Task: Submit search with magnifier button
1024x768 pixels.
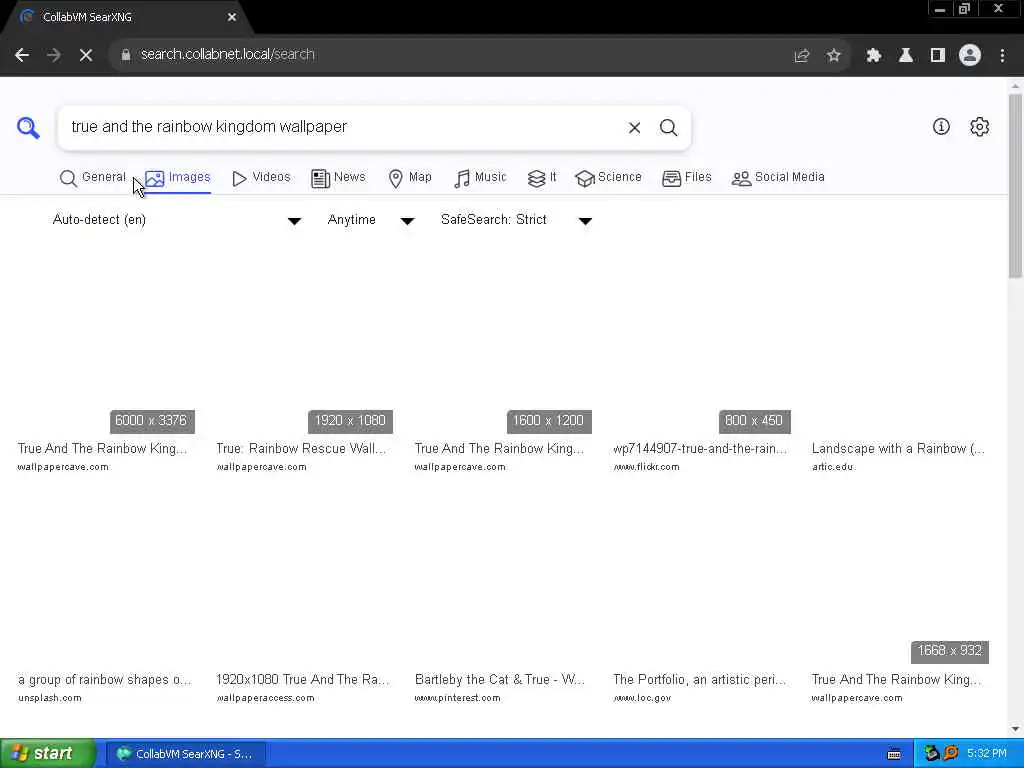Action: coord(668,127)
